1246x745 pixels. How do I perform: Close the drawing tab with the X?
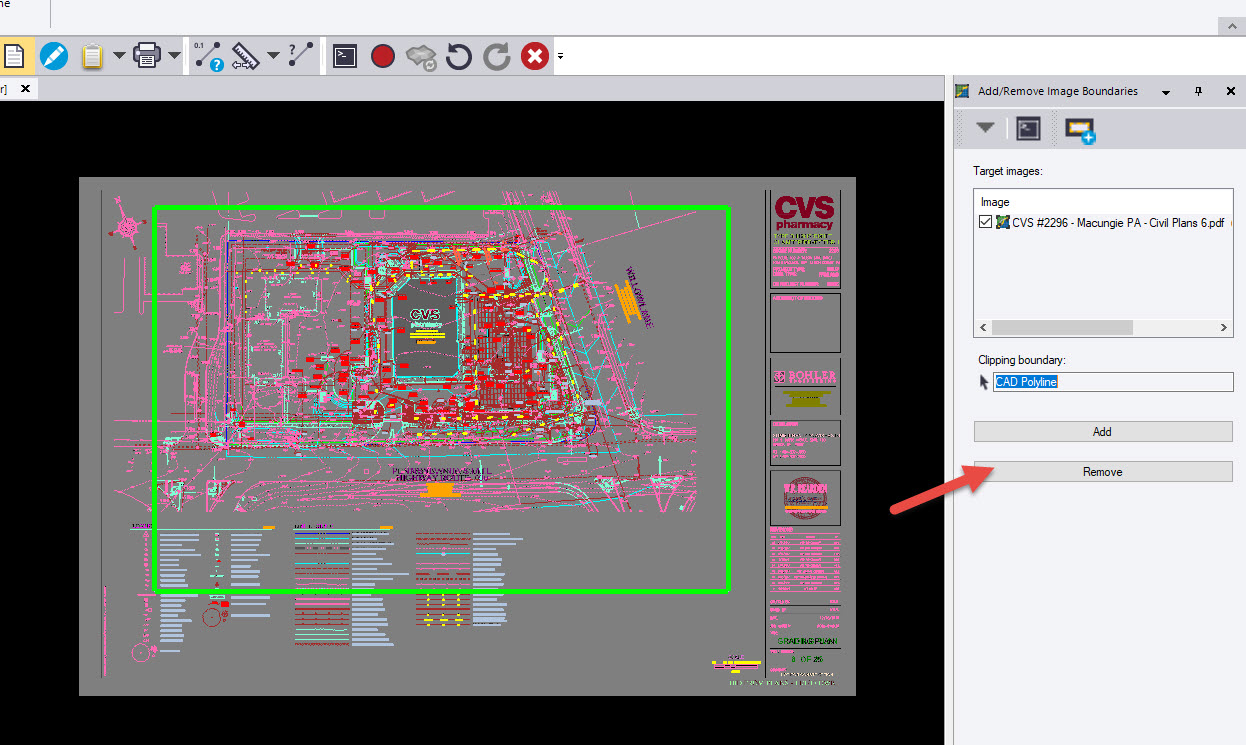coord(26,89)
